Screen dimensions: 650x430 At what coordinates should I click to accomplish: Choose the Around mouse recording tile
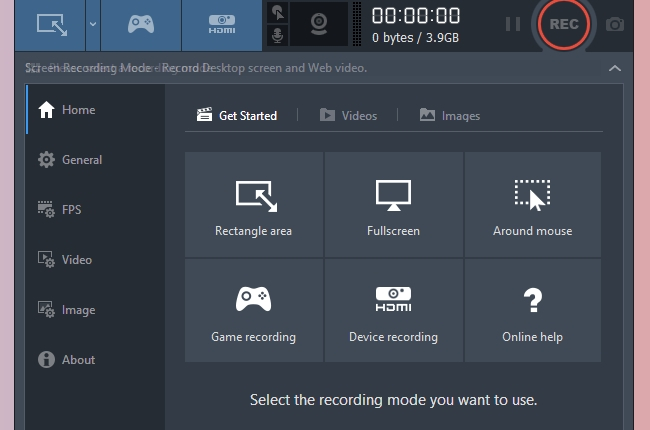(x=533, y=204)
